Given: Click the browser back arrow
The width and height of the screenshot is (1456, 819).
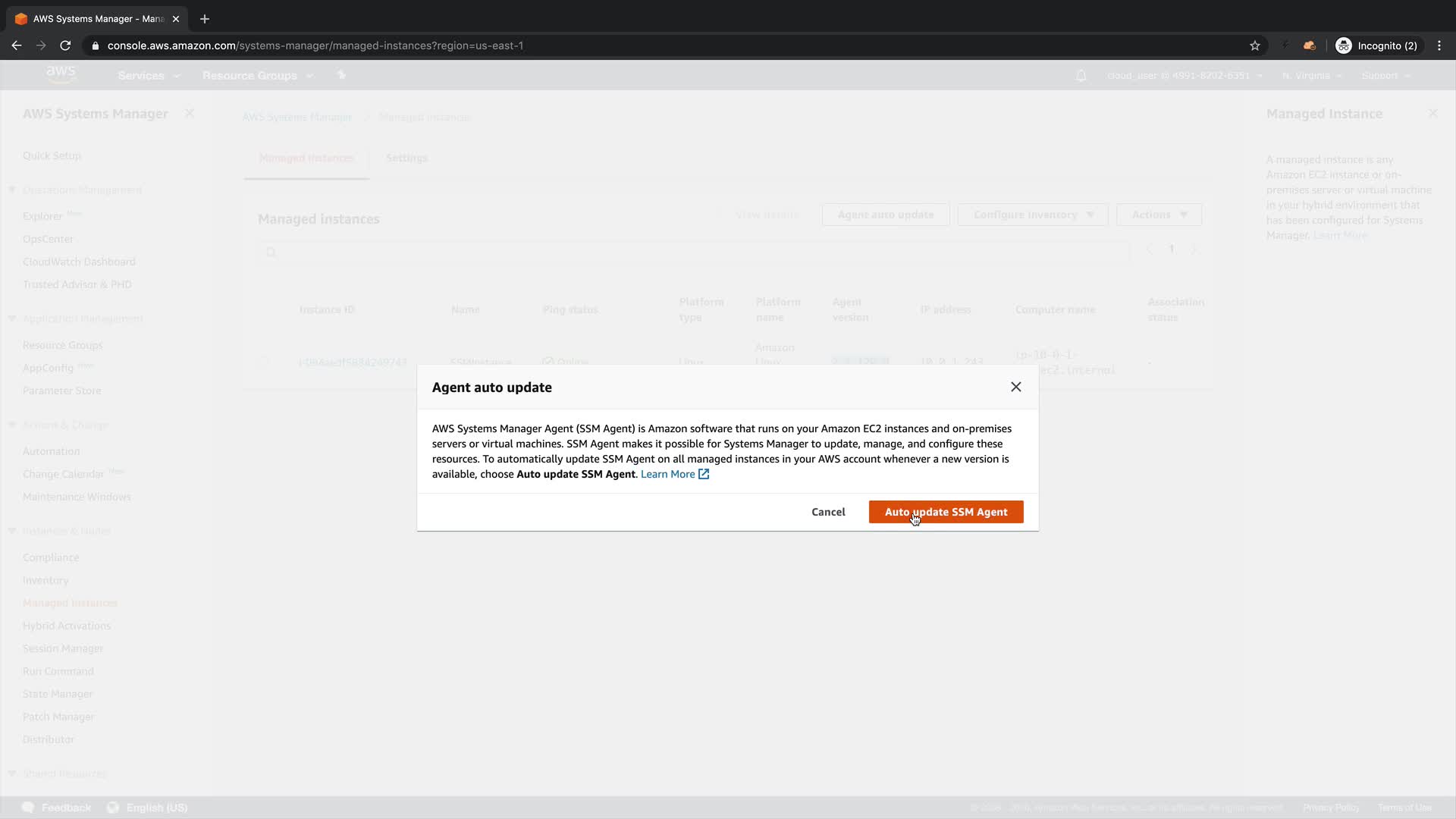Looking at the screenshot, I should point(17,45).
